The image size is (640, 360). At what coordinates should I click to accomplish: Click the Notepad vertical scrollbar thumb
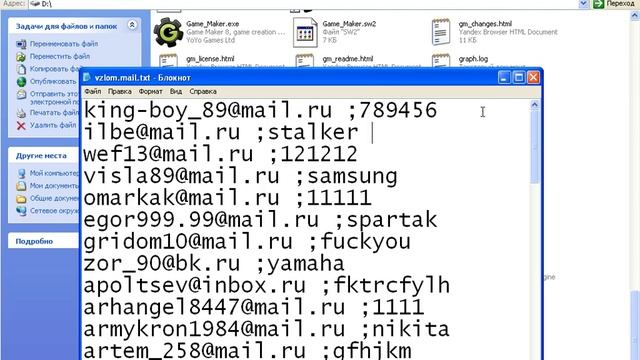click(534, 147)
